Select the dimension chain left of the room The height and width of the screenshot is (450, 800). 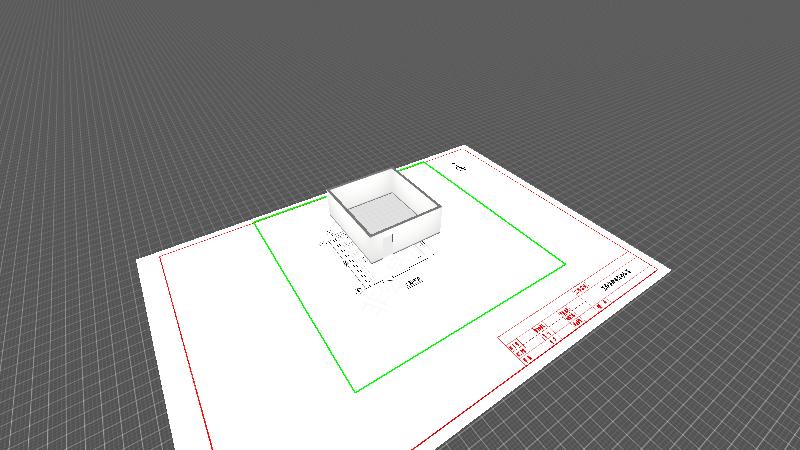(x=345, y=262)
